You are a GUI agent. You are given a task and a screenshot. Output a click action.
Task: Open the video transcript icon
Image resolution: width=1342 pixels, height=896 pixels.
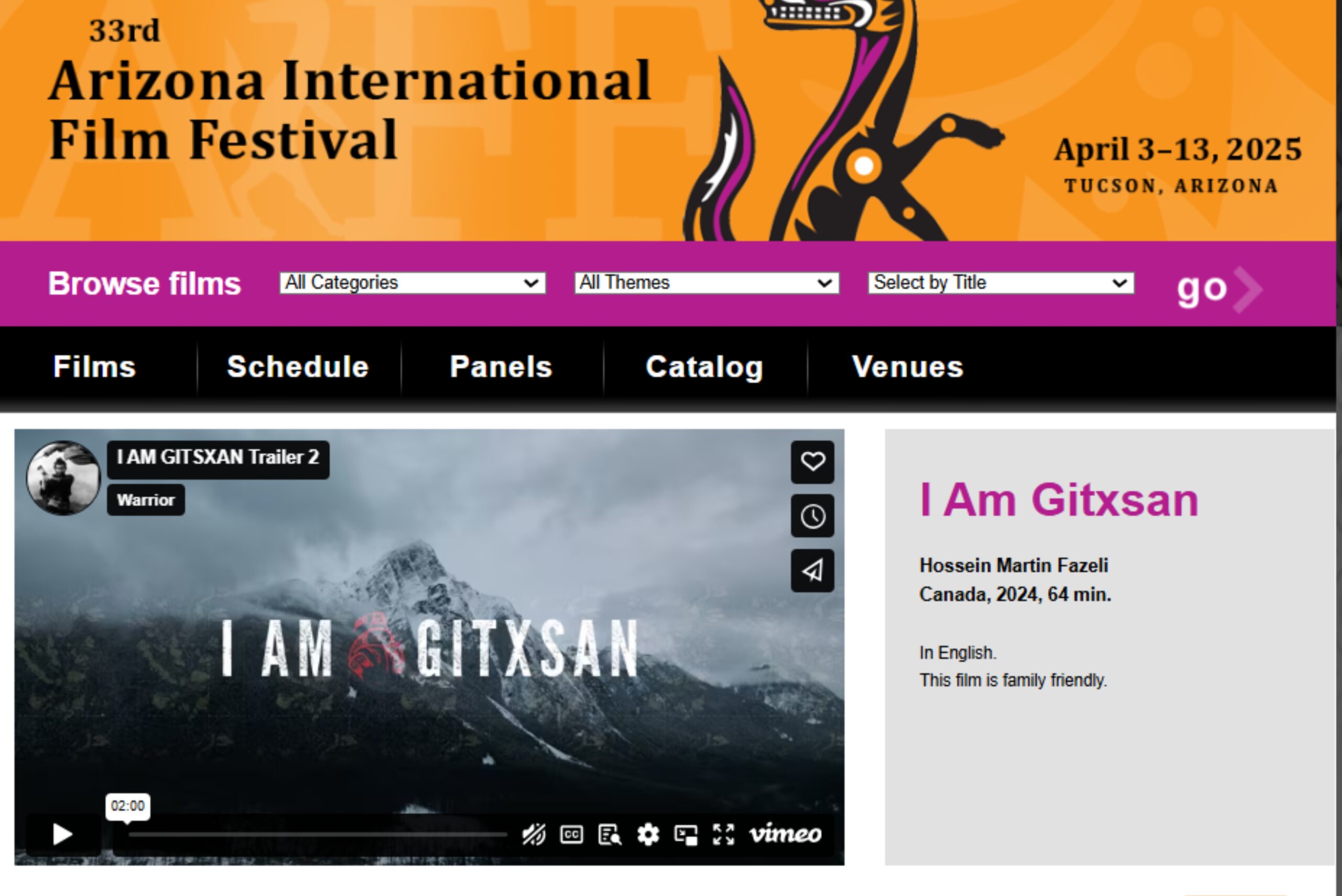point(609,834)
